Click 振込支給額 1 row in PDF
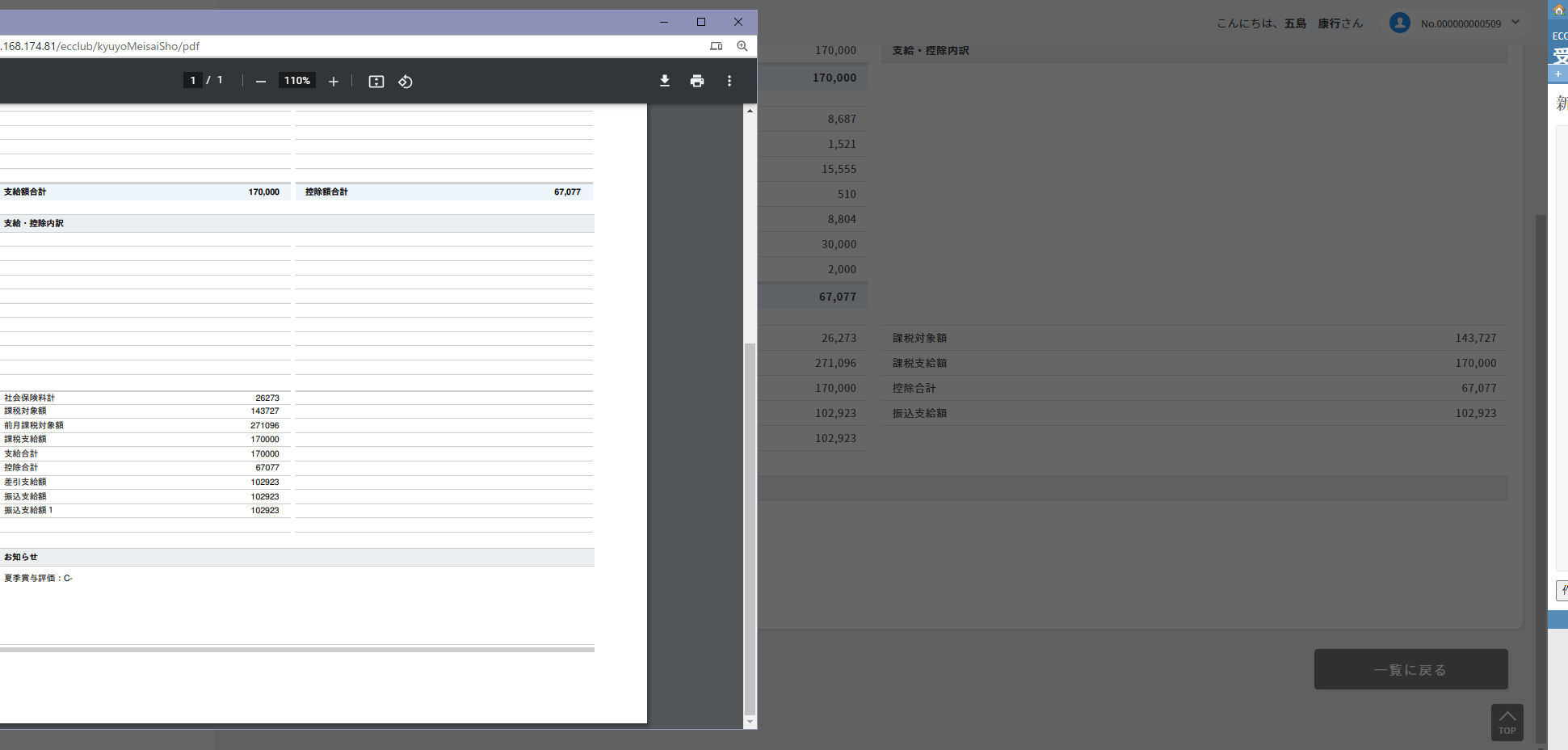The height and width of the screenshot is (750, 1568). coord(144,510)
